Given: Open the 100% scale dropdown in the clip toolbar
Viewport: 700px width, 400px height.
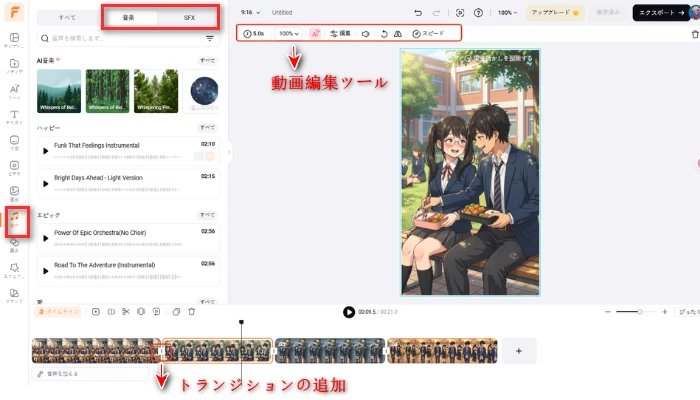Looking at the screenshot, I should (288, 33).
